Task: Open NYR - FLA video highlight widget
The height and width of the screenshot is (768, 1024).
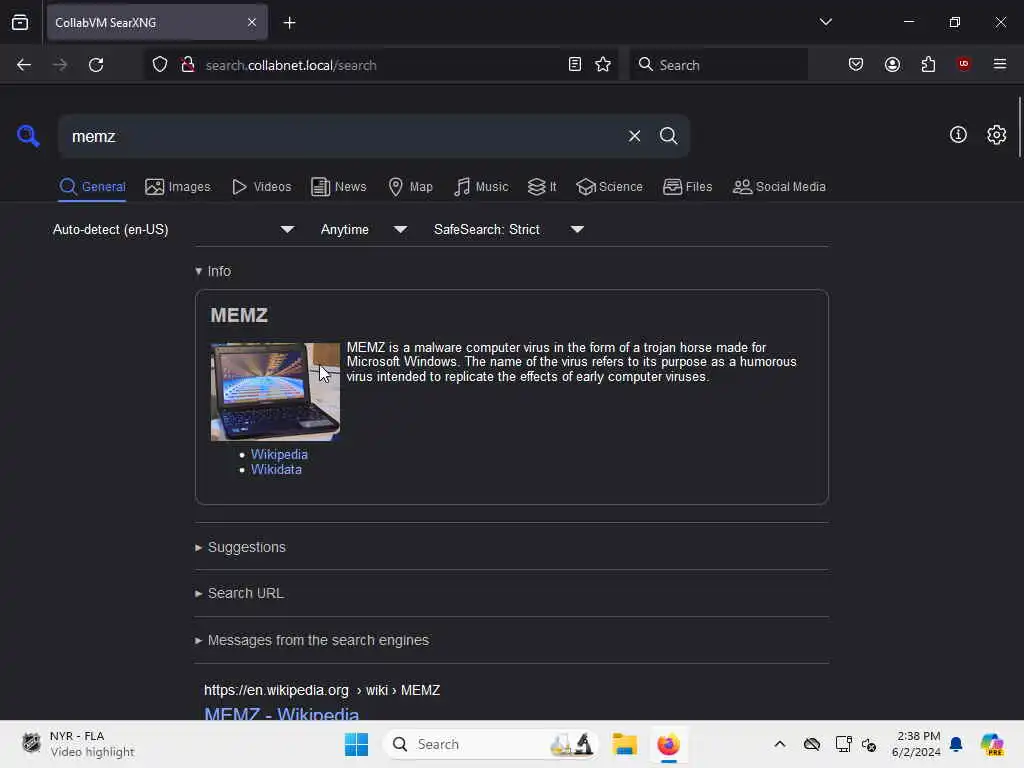Action: click(x=78, y=744)
